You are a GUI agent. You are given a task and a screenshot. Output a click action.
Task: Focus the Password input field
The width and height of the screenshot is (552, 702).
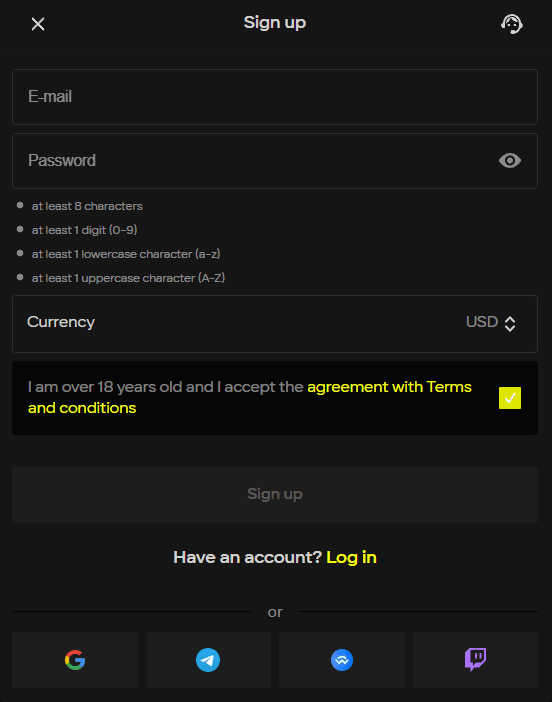[275, 161]
